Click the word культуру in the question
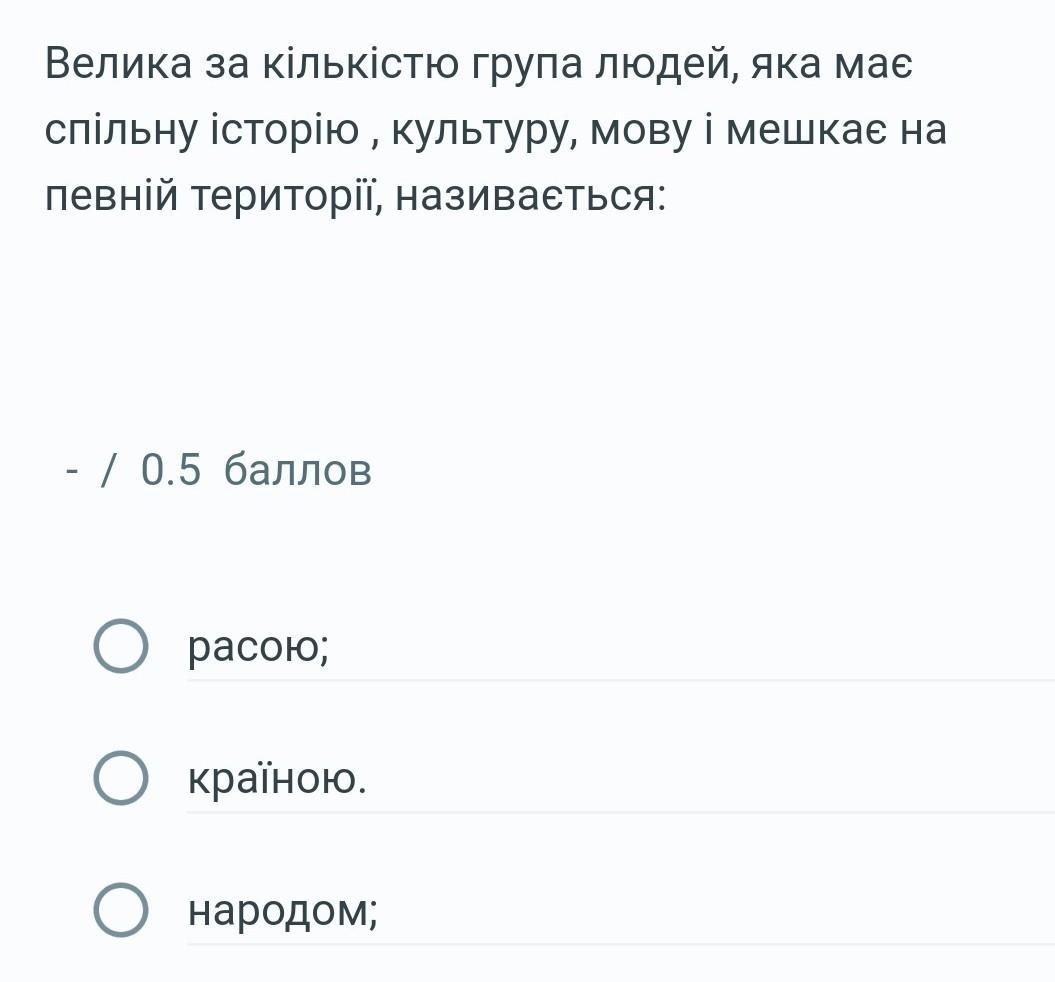The image size is (1055, 982). click(x=483, y=132)
